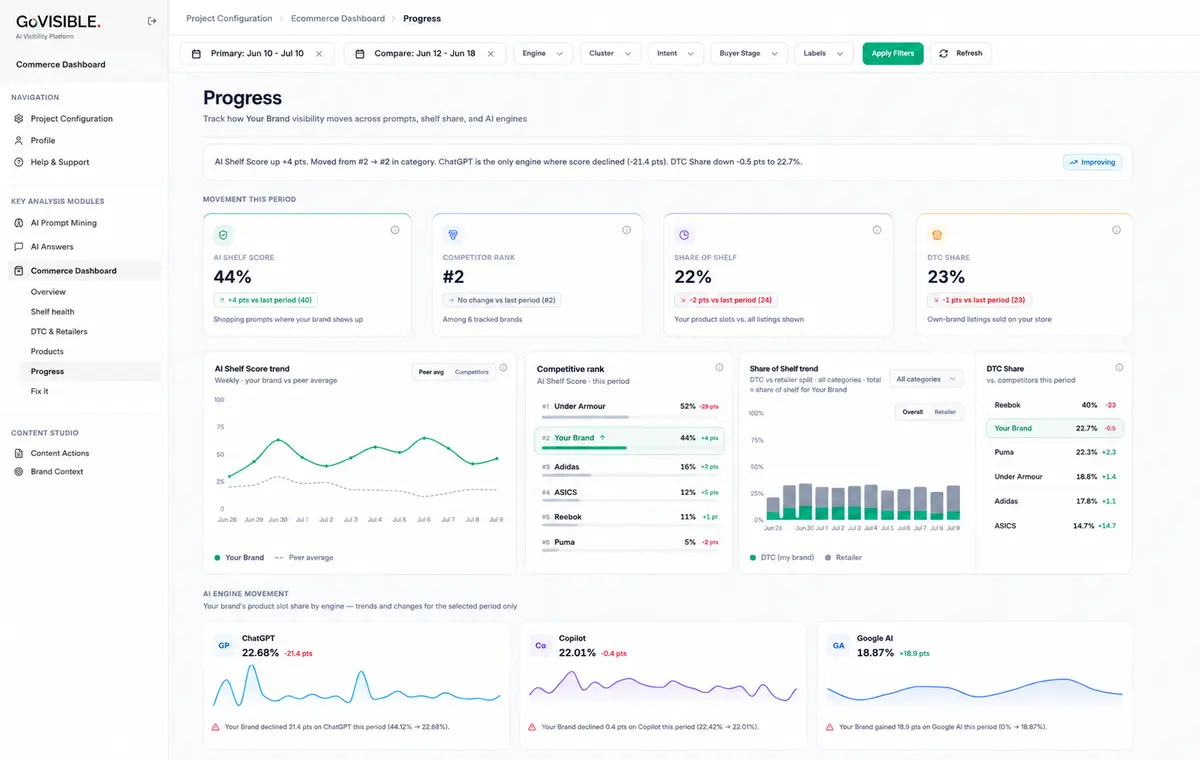
Task: Select Commerce Dashboard in the sidebar
Action: pyautogui.click(x=84, y=271)
